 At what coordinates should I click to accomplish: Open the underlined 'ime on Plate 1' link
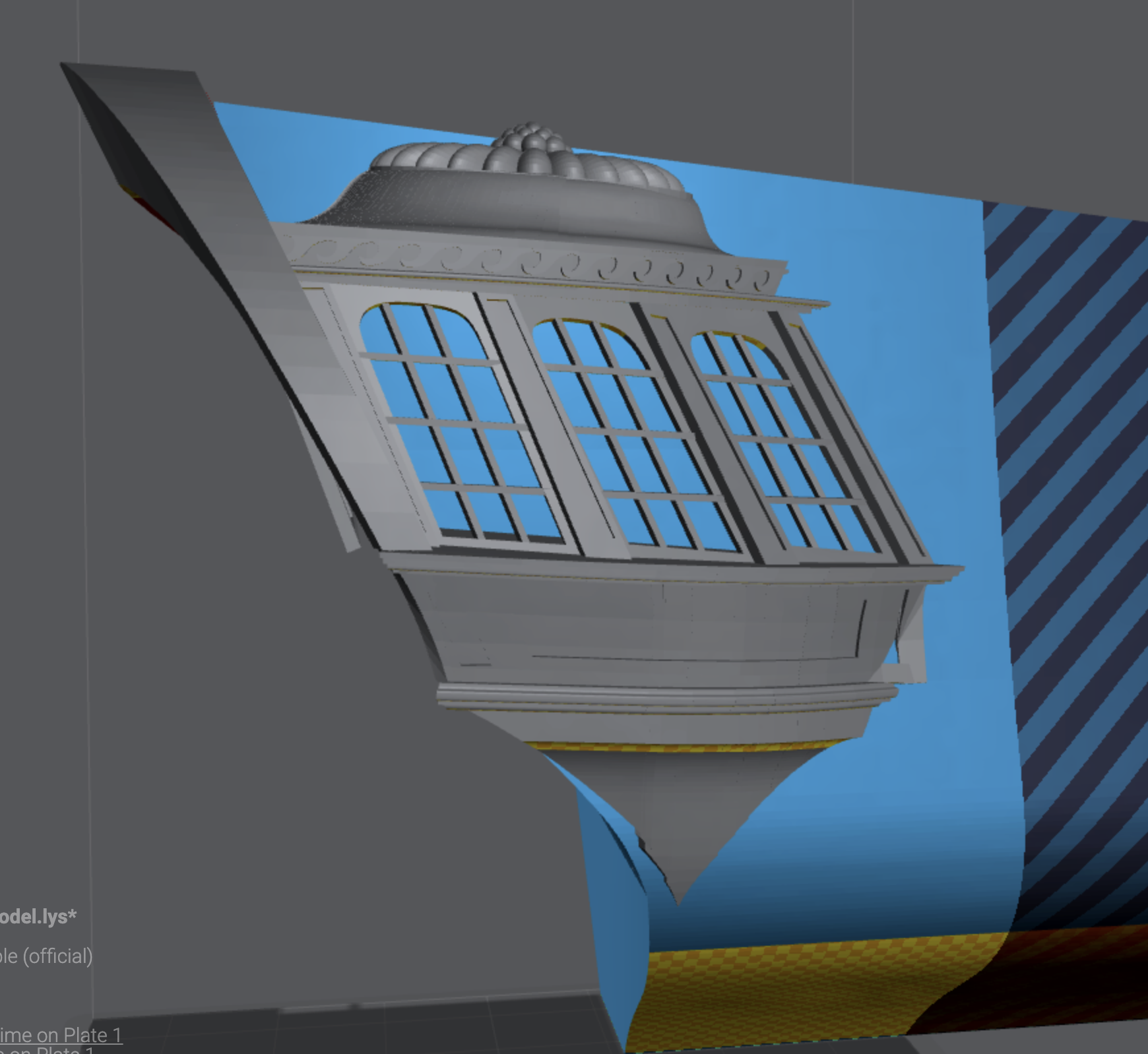click(x=60, y=1035)
